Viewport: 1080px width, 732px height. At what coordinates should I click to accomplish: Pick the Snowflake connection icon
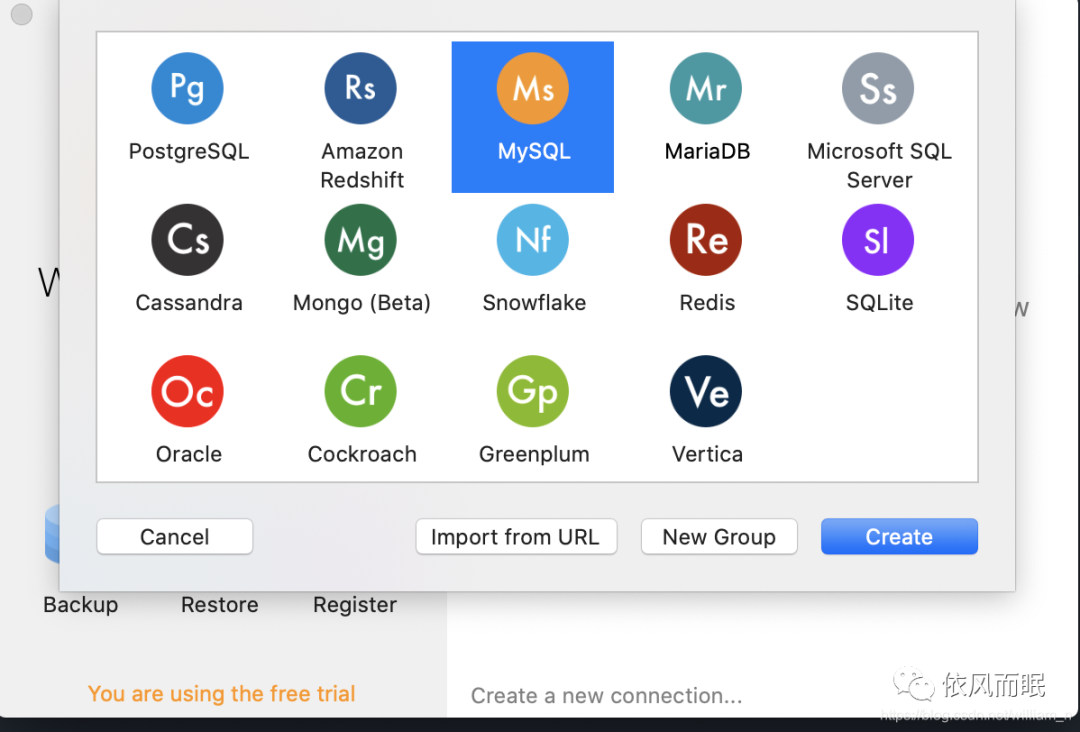tap(532, 240)
